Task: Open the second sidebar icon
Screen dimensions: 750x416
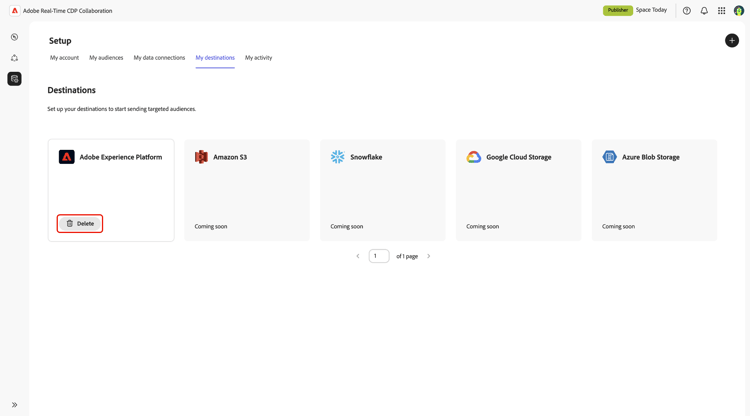Action: point(14,58)
